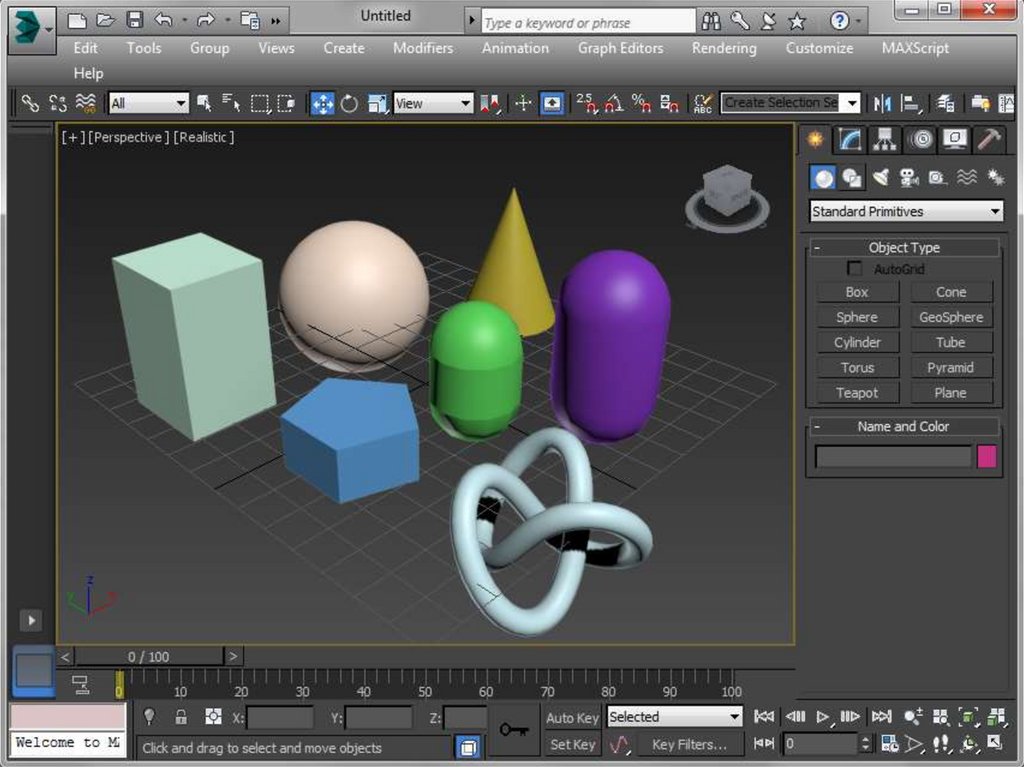Open the Standard Primitives dropdown
The height and width of the screenshot is (767, 1024).
pos(905,211)
